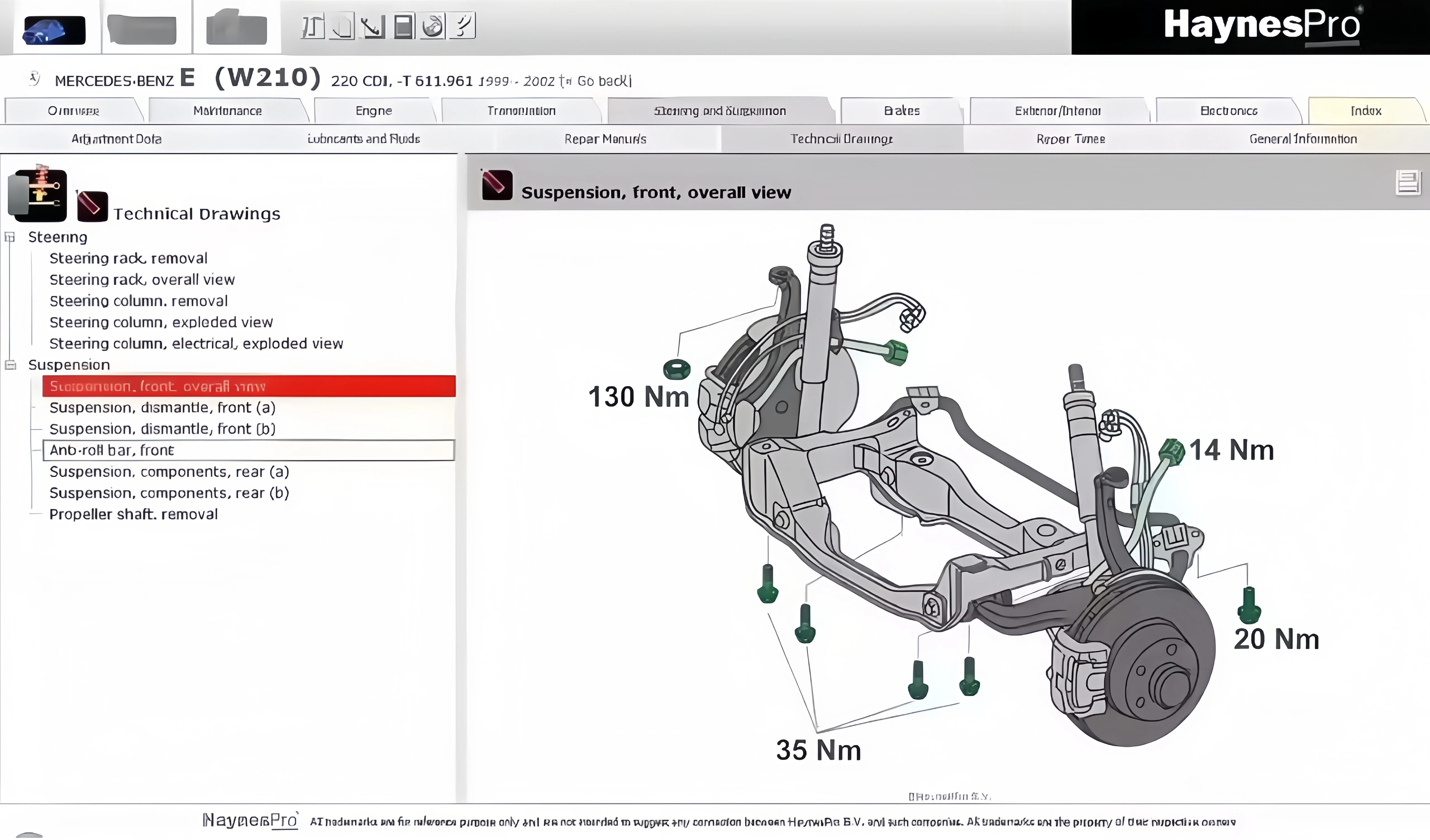Click the 130 Nm torque label

tap(638, 397)
